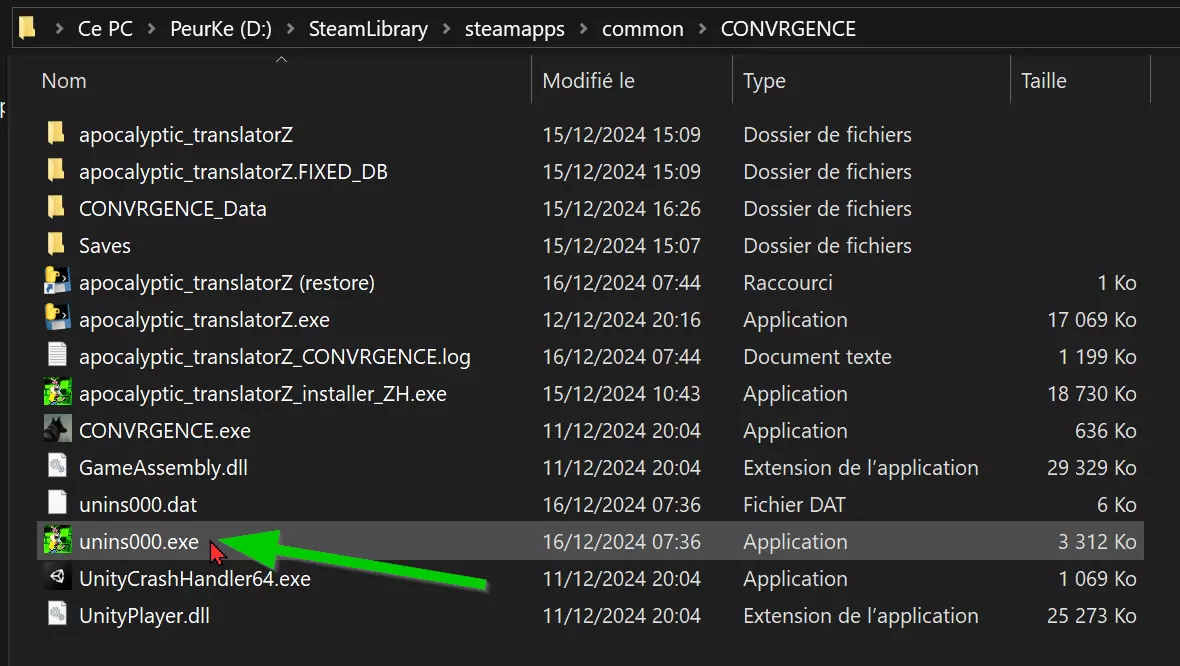Select the CONVRGENCE.exe file name
Viewport: 1180px width, 666px height.
pyautogui.click(x=165, y=430)
